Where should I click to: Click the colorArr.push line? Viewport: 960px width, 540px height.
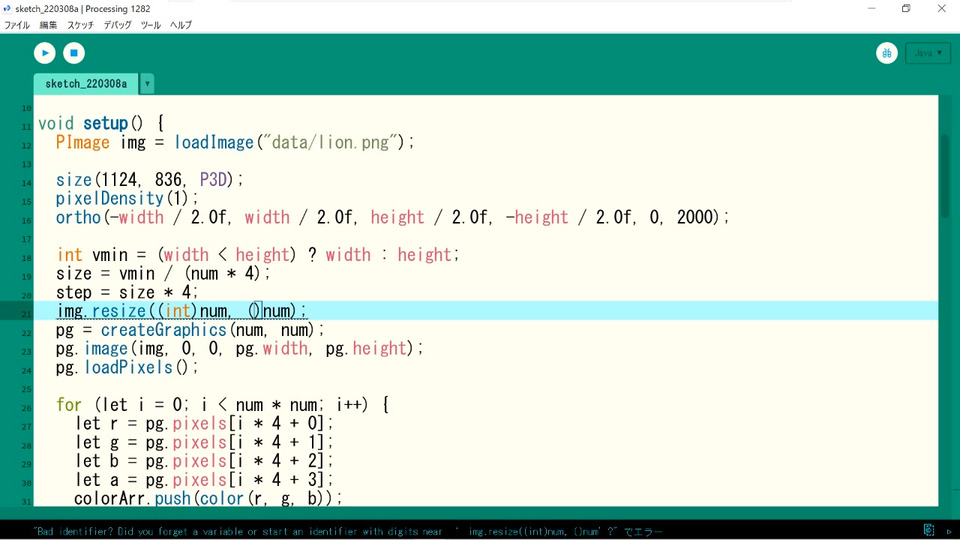[208, 498]
